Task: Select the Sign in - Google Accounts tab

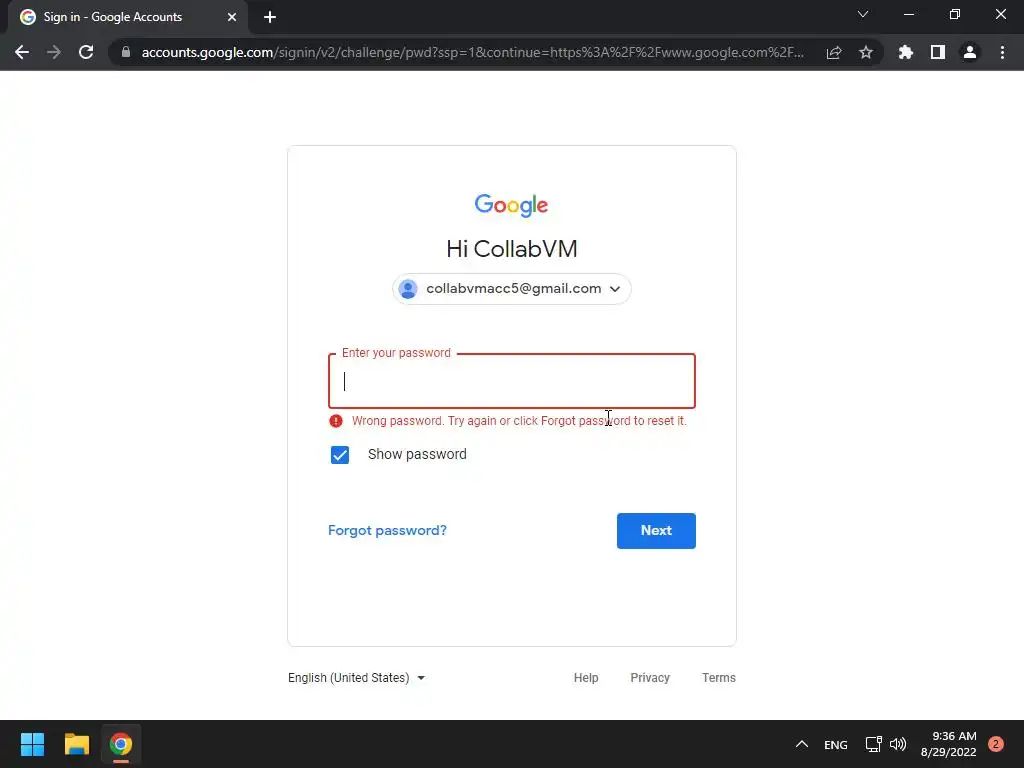Action: click(128, 17)
